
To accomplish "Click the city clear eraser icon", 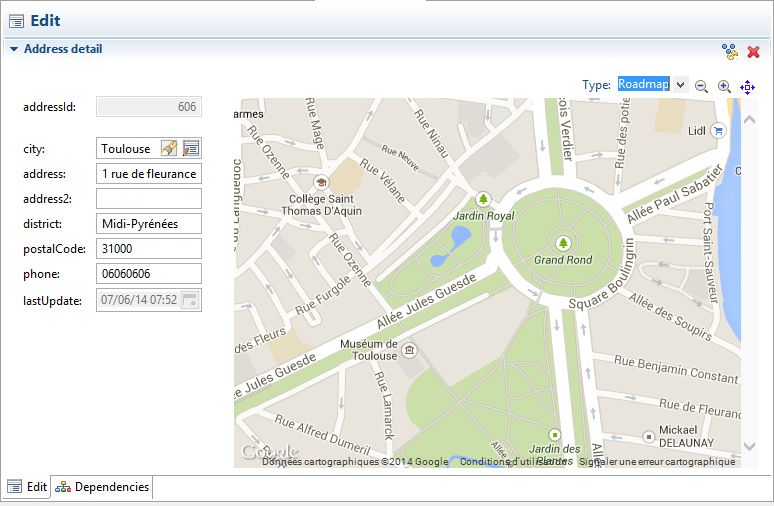I will pyautogui.click(x=169, y=148).
